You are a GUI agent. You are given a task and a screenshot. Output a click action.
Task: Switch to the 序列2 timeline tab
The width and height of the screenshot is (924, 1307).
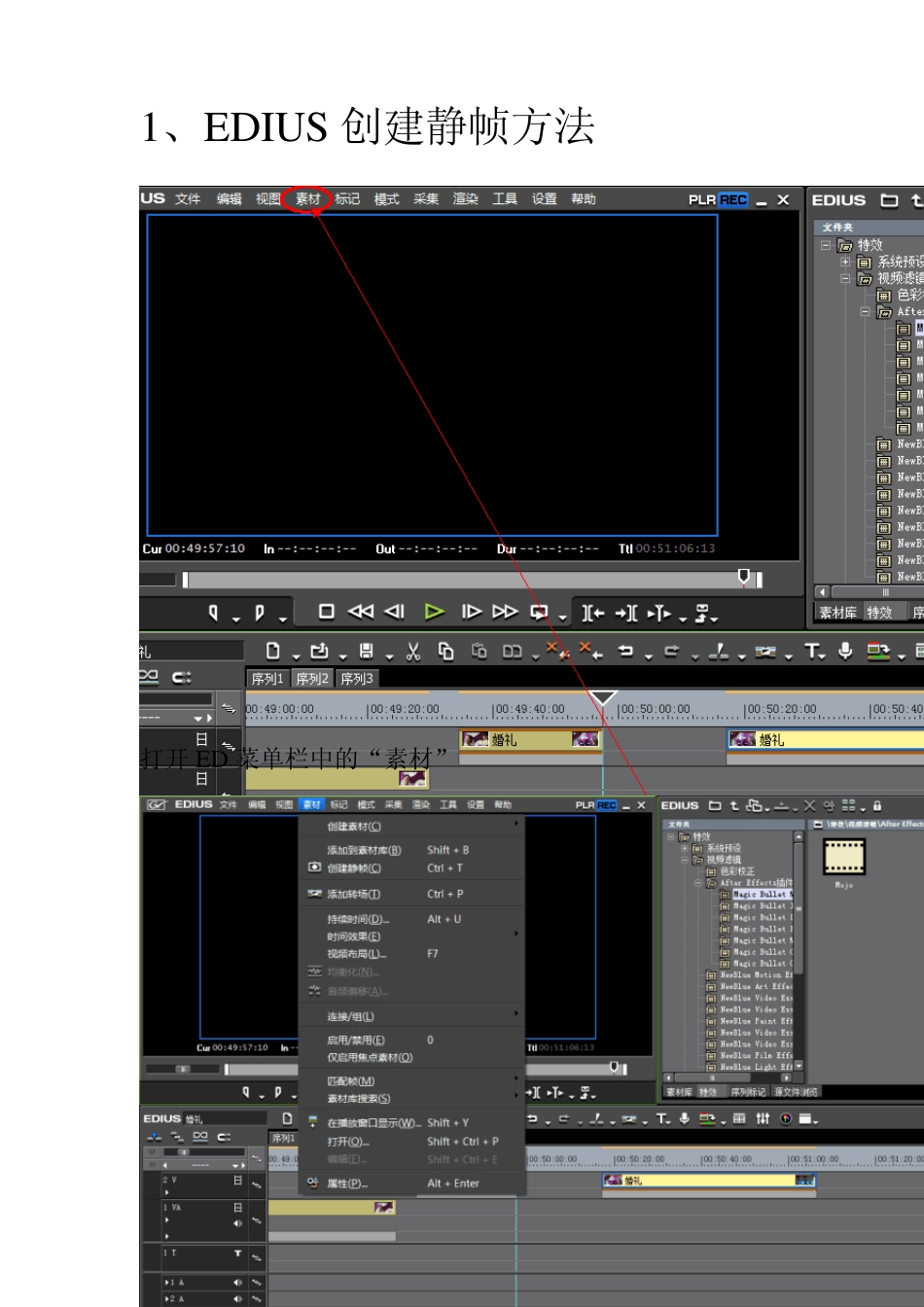[x=312, y=679]
